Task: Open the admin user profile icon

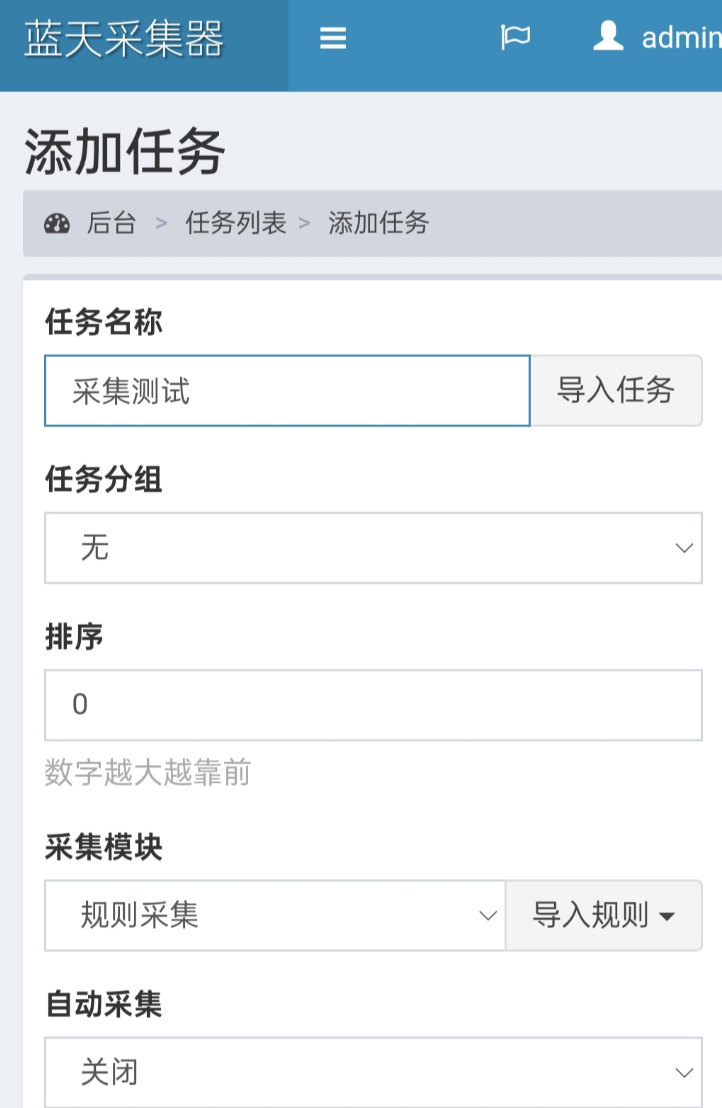Action: (608, 38)
